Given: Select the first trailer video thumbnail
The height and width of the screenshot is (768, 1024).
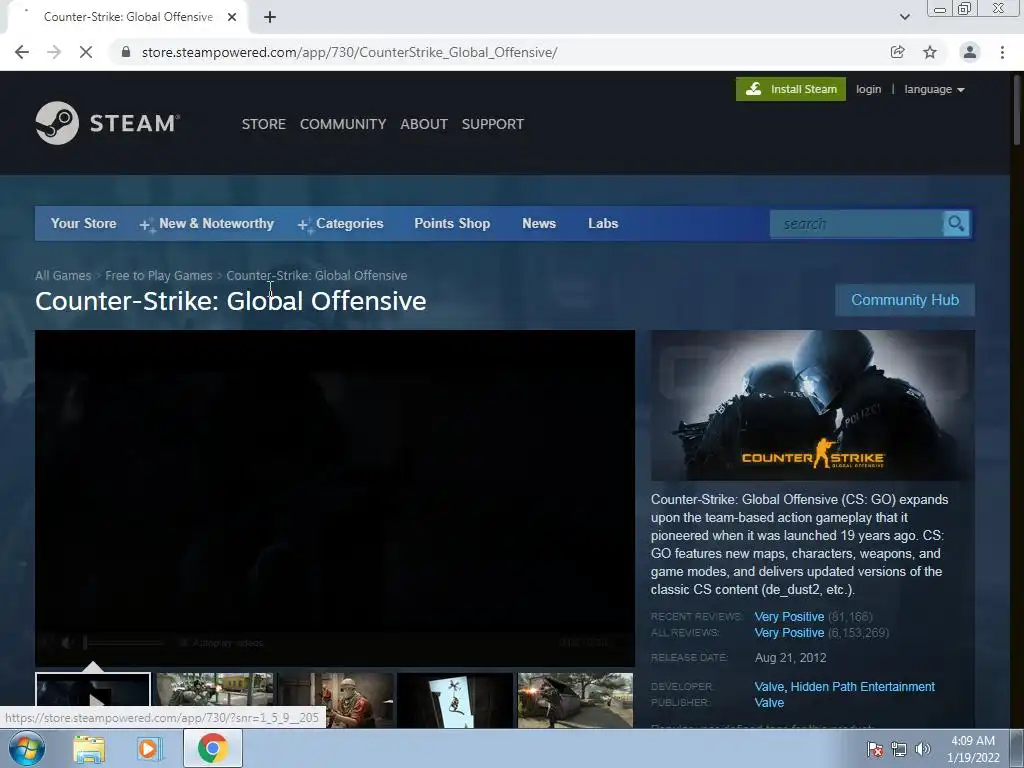Looking at the screenshot, I should (x=93, y=700).
